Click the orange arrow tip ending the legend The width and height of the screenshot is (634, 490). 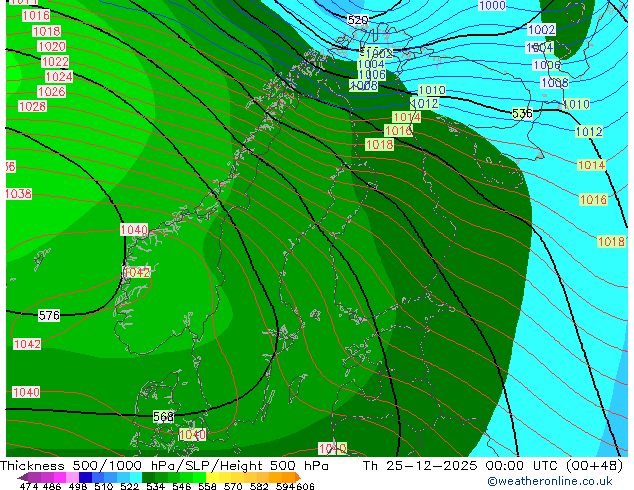(x=298, y=477)
